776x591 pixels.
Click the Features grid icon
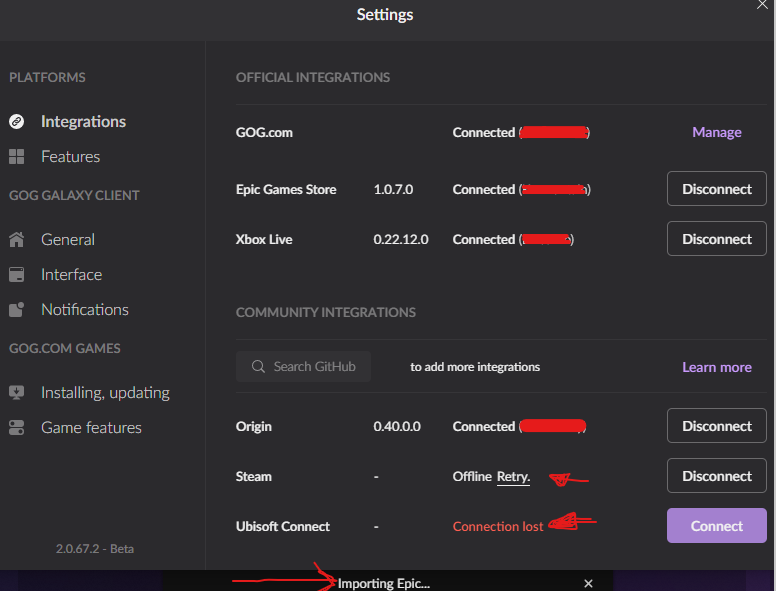click(x=16, y=156)
